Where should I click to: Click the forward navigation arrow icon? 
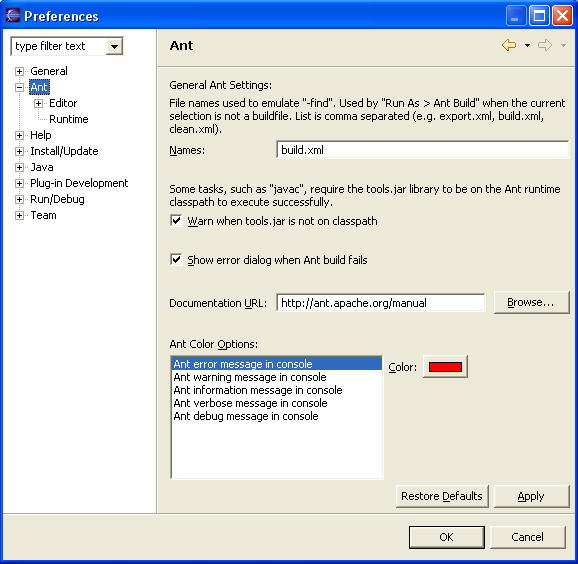(x=545, y=45)
